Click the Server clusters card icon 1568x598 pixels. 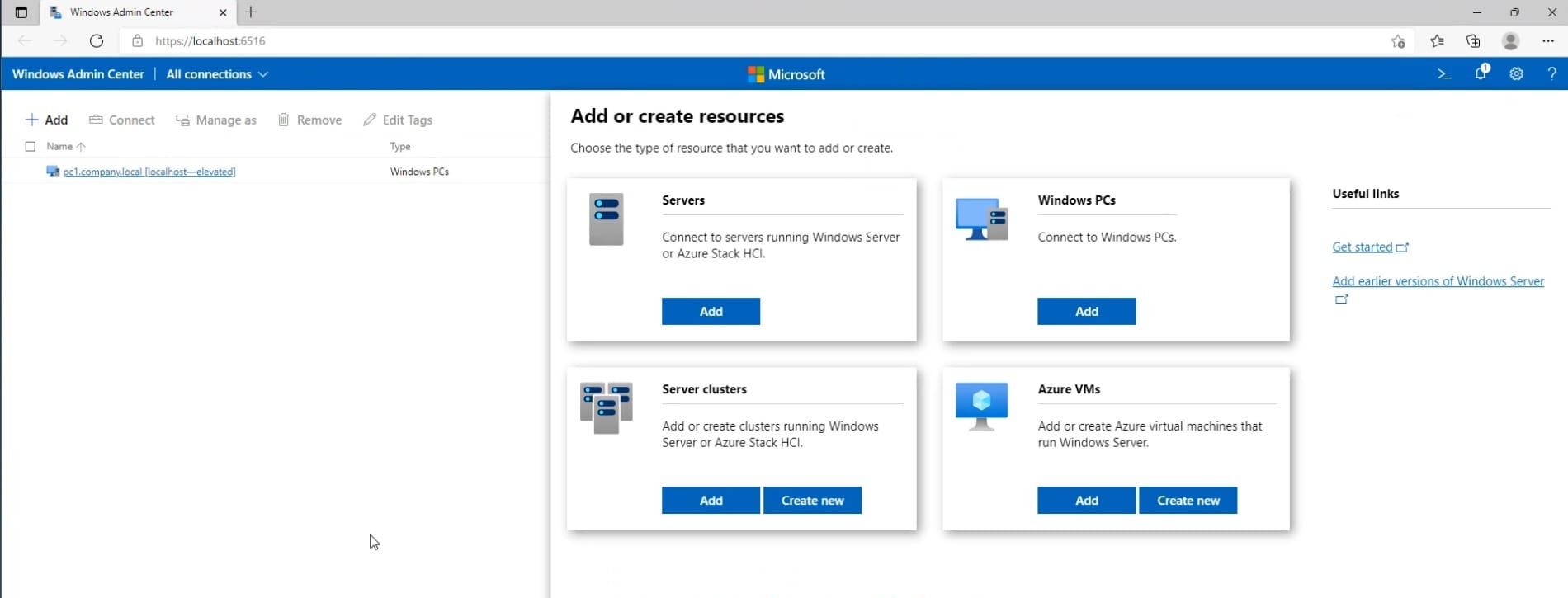pyautogui.click(x=607, y=407)
